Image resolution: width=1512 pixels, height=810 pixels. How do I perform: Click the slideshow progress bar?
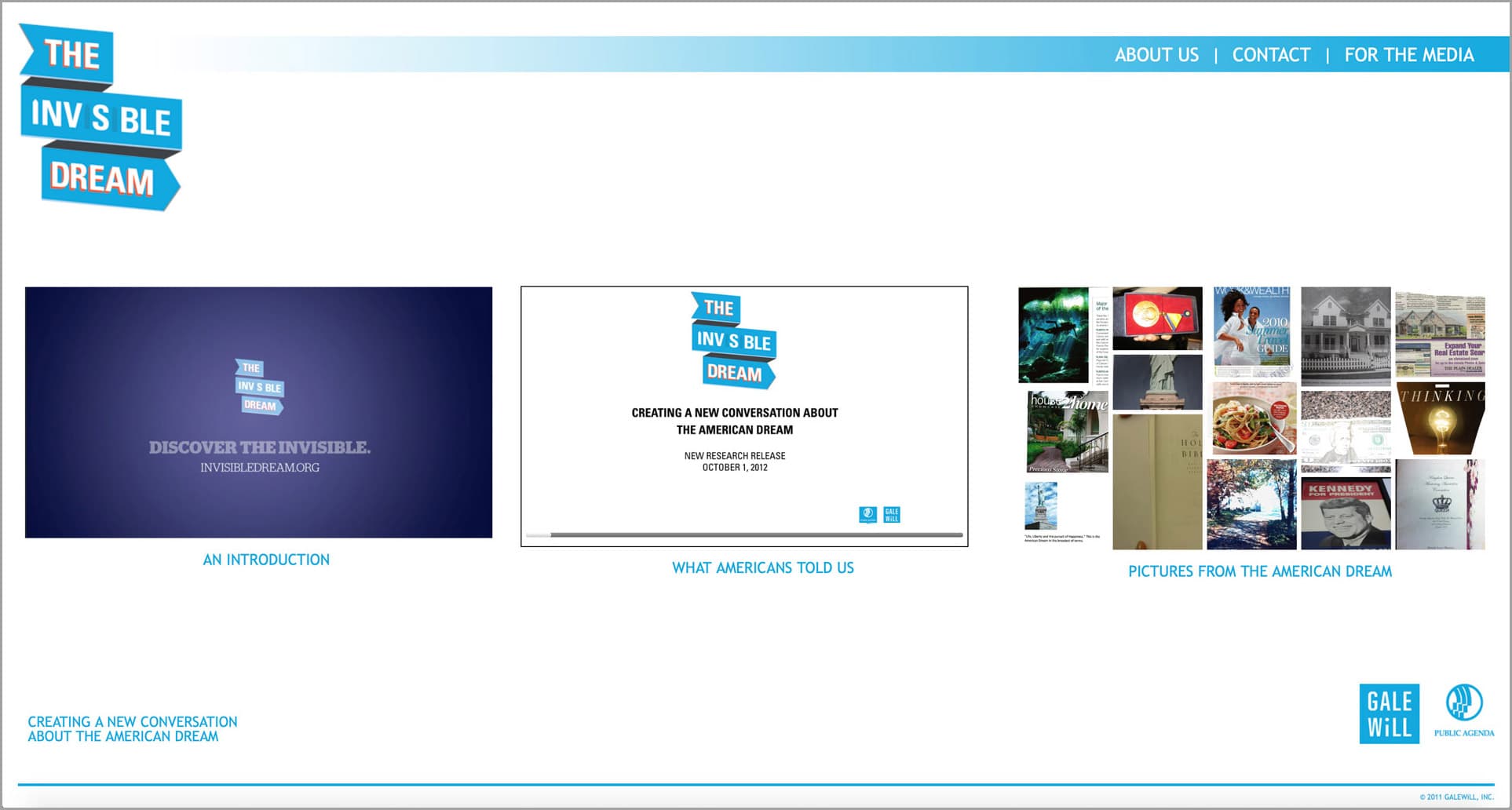click(x=744, y=535)
